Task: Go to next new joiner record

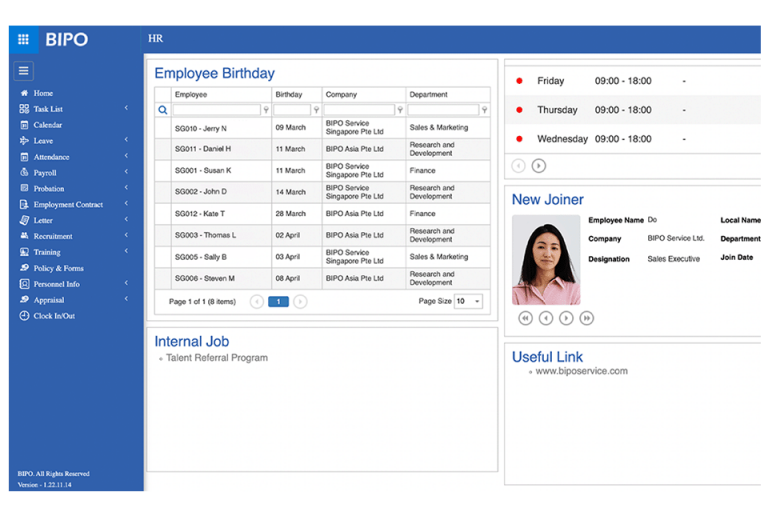Action: [x=566, y=318]
